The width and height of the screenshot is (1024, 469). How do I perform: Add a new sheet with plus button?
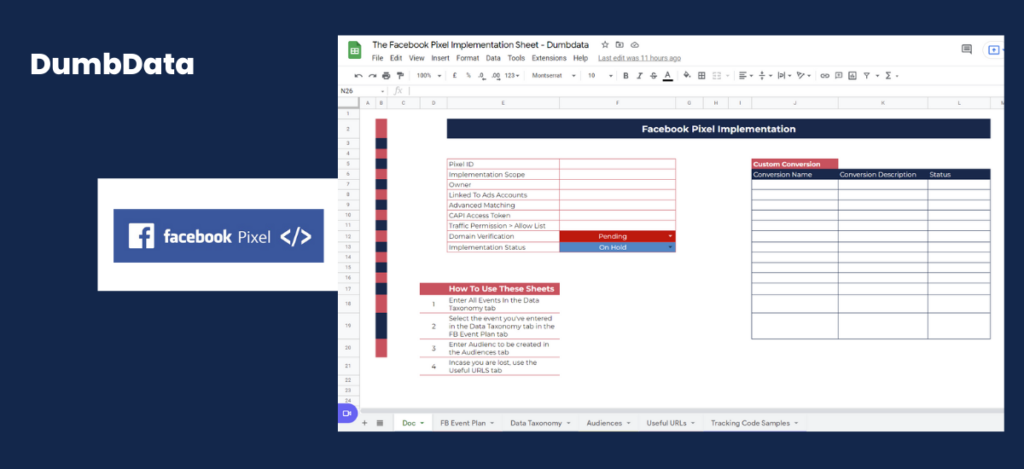coord(364,423)
